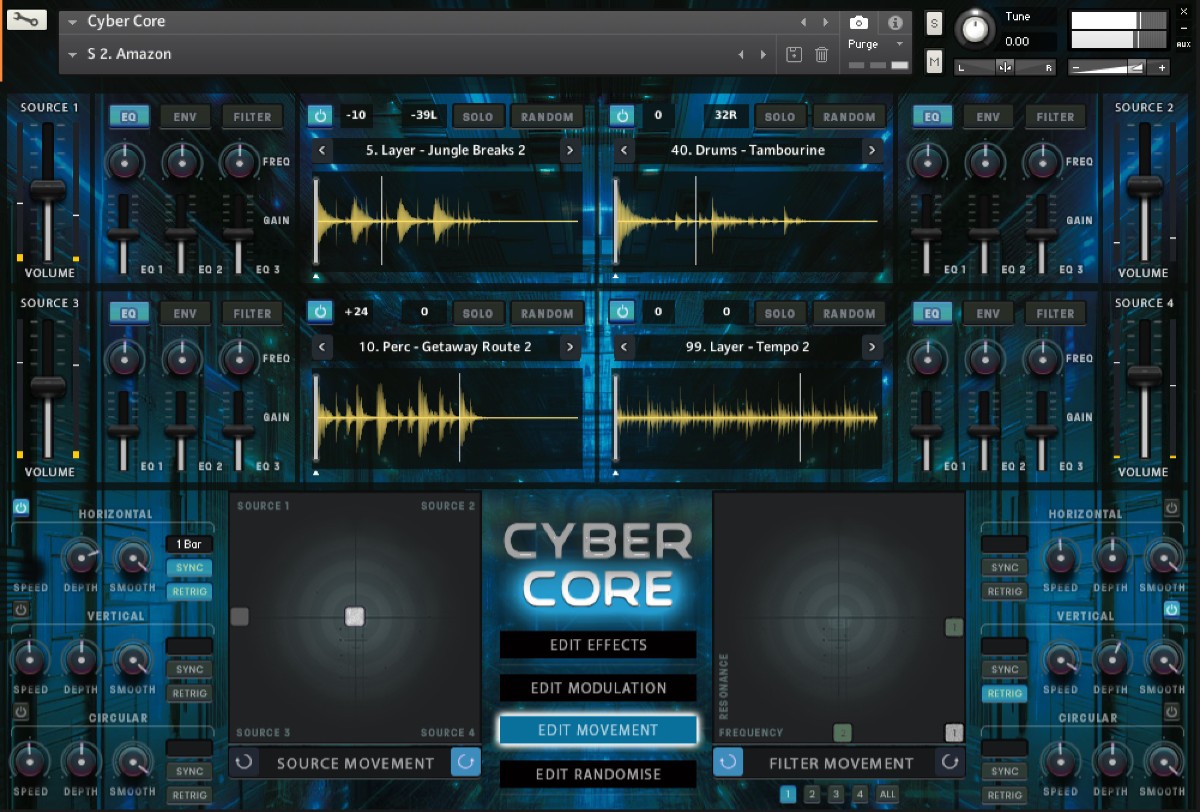Toggle left Horizontal RETRIG
1200x812 pixels.
pos(189,592)
